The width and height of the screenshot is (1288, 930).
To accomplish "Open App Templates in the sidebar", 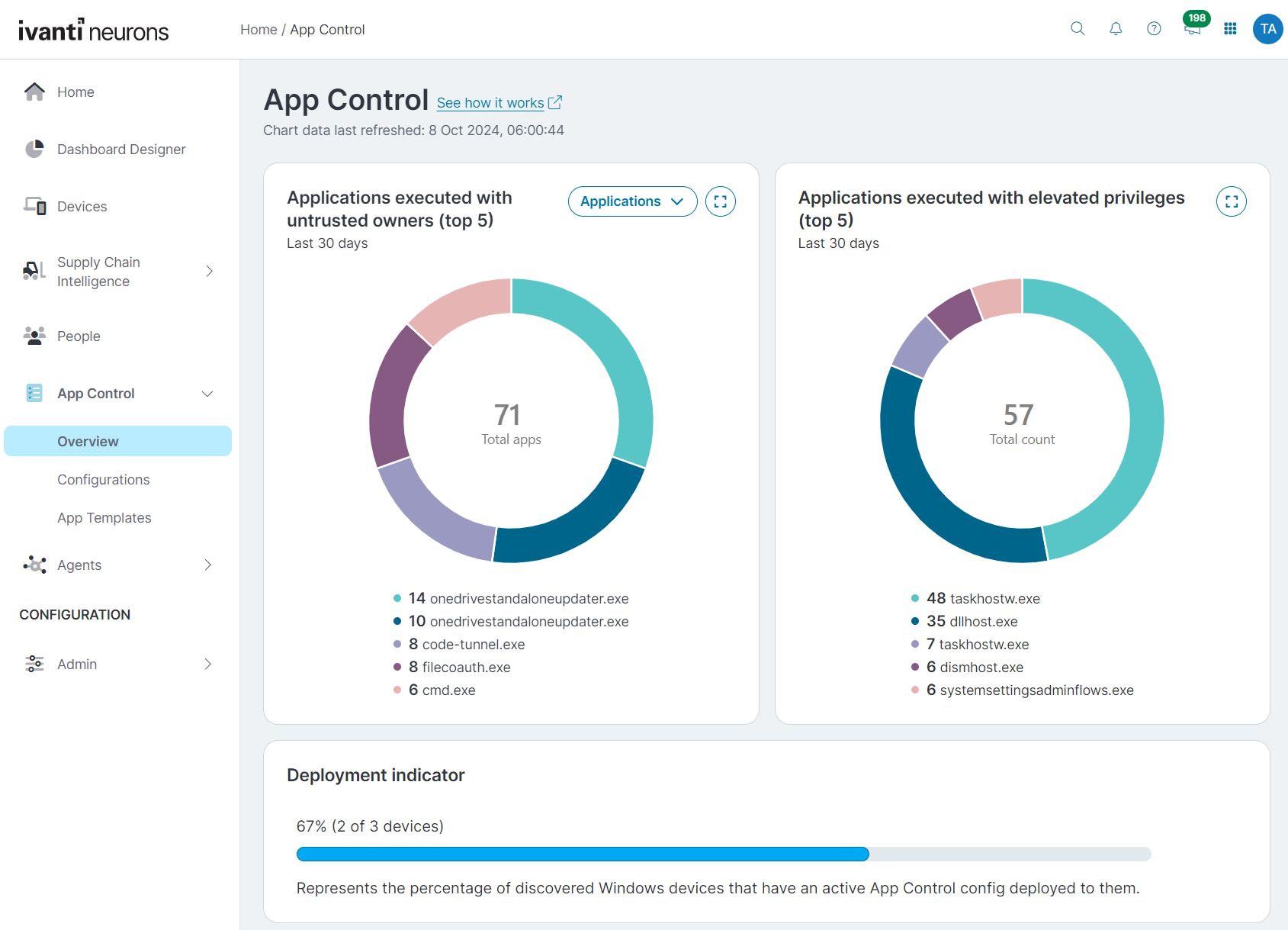I will coord(104,518).
